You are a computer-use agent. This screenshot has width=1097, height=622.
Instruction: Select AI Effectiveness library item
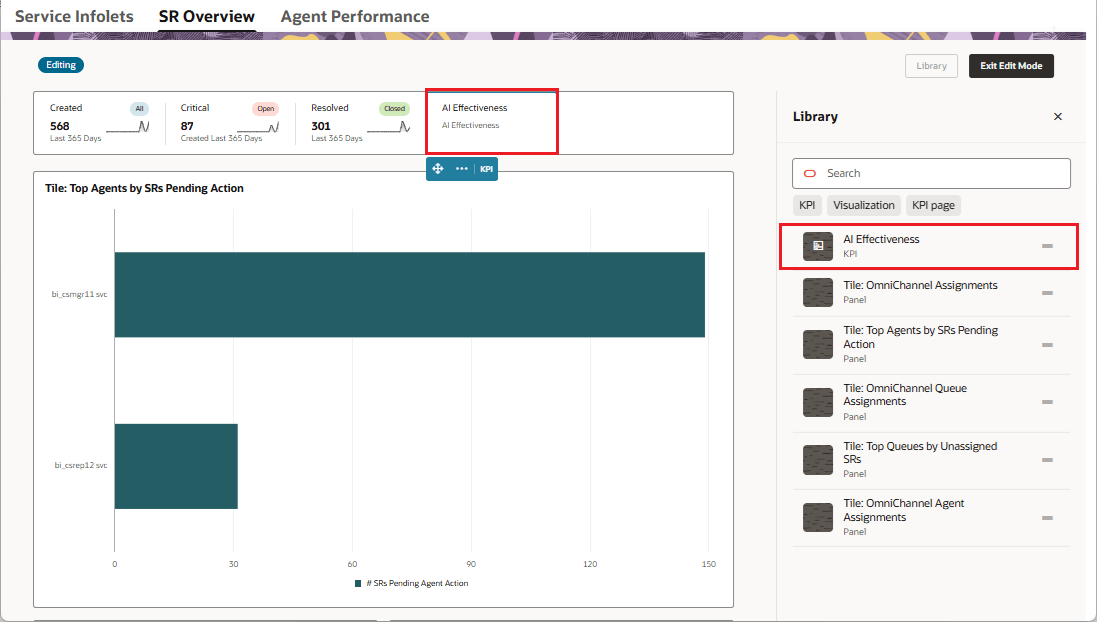point(929,246)
